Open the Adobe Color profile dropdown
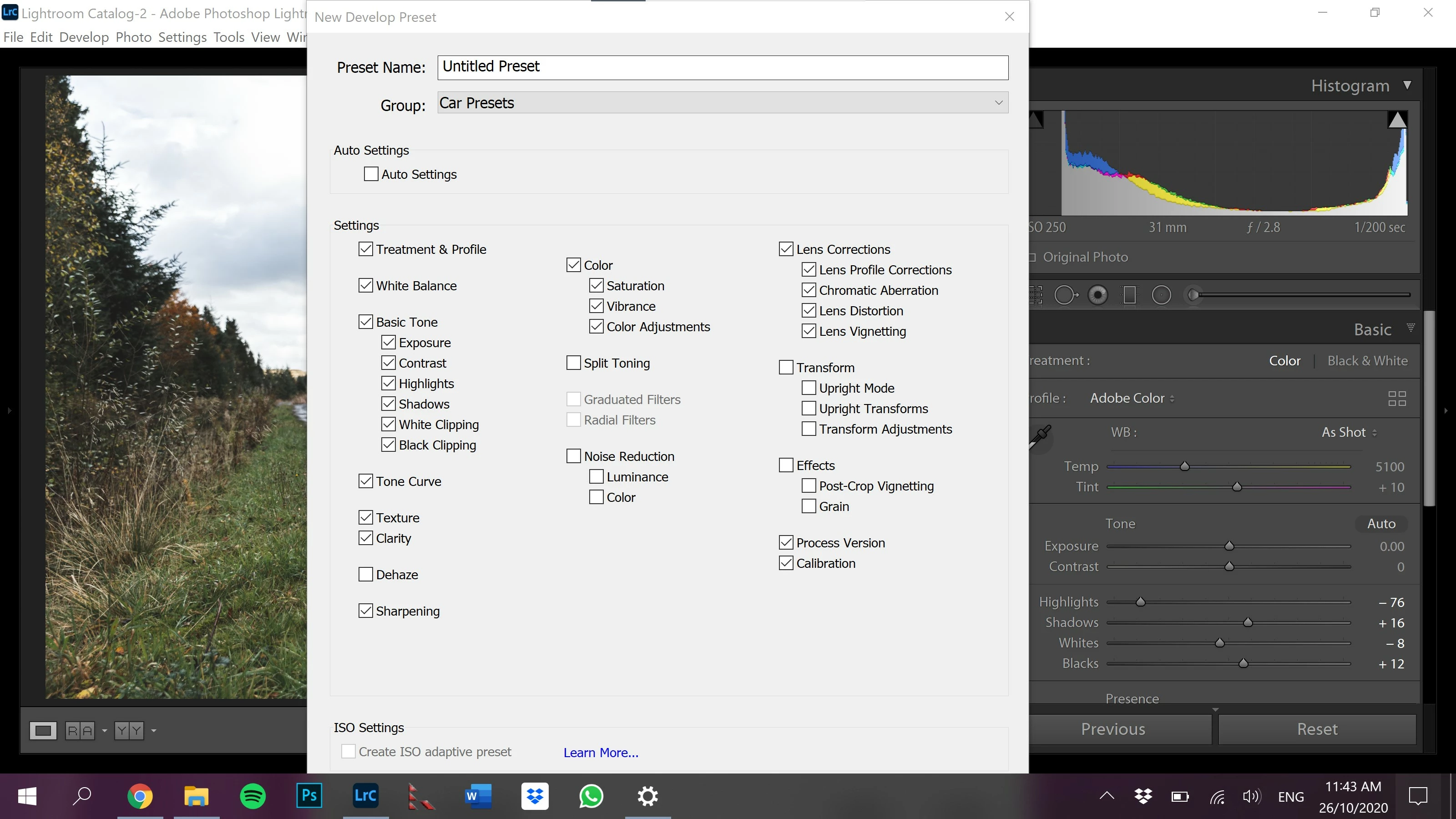Viewport: 1456px width, 819px height. click(1132, 399)
